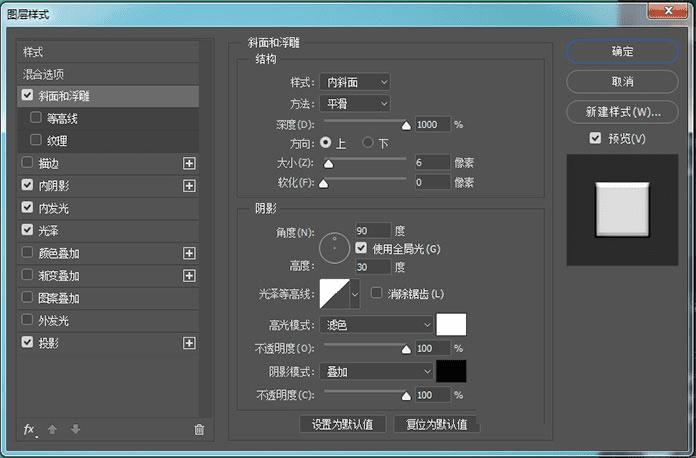Click the 新建样式(W)... button
Image resolution: width=696 pixels, height=458 pixels.
[x=622, y=112]
